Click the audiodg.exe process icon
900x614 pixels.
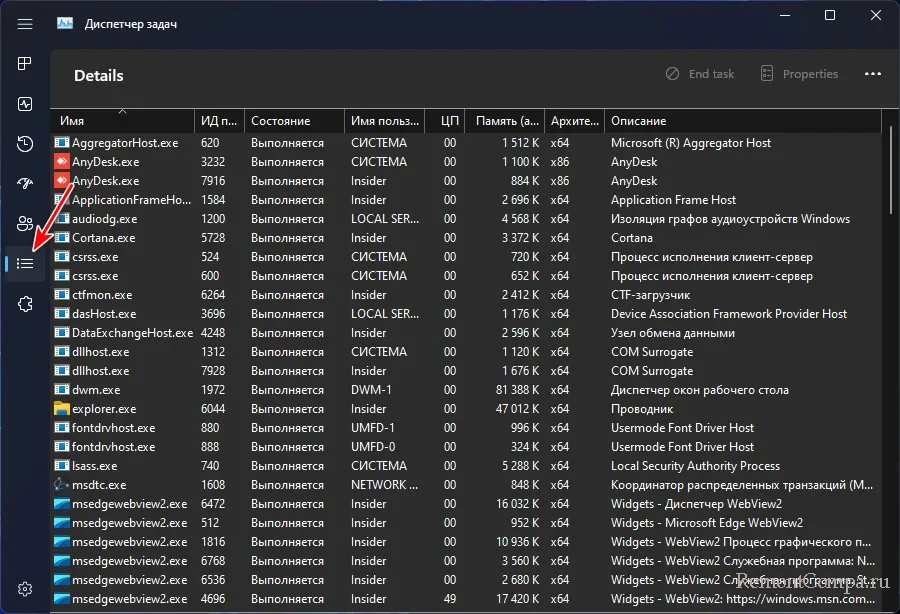click(x=61, y=219)
